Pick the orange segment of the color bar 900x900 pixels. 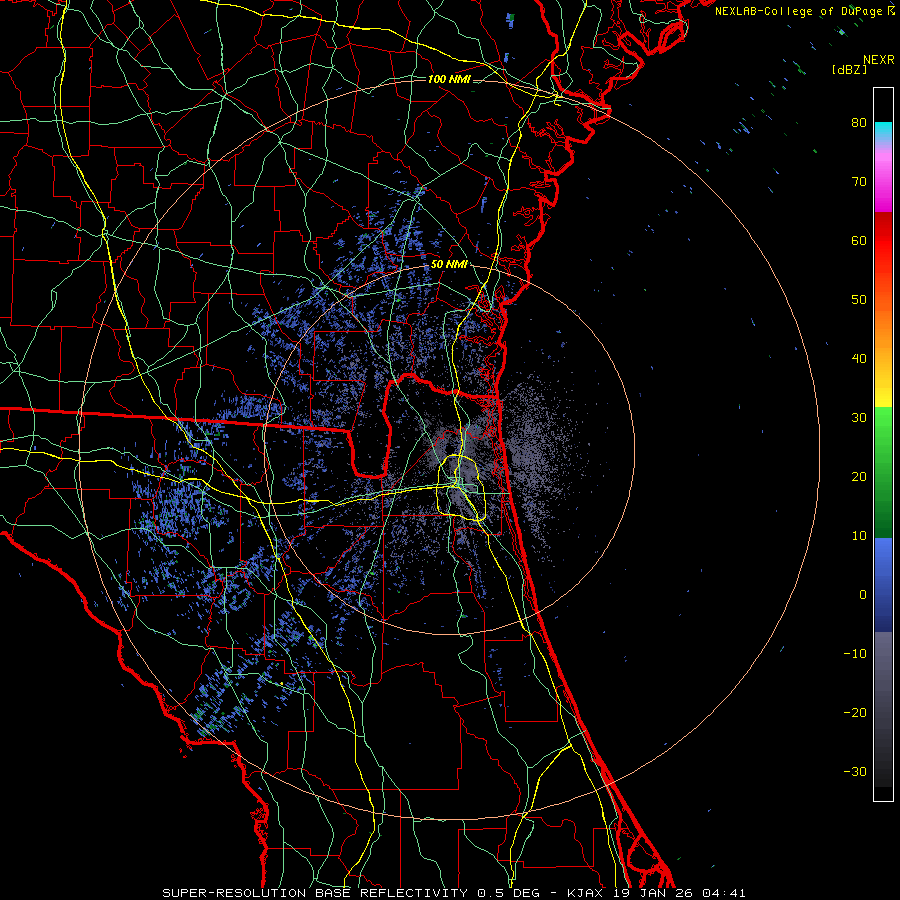(x=883, y=327)
